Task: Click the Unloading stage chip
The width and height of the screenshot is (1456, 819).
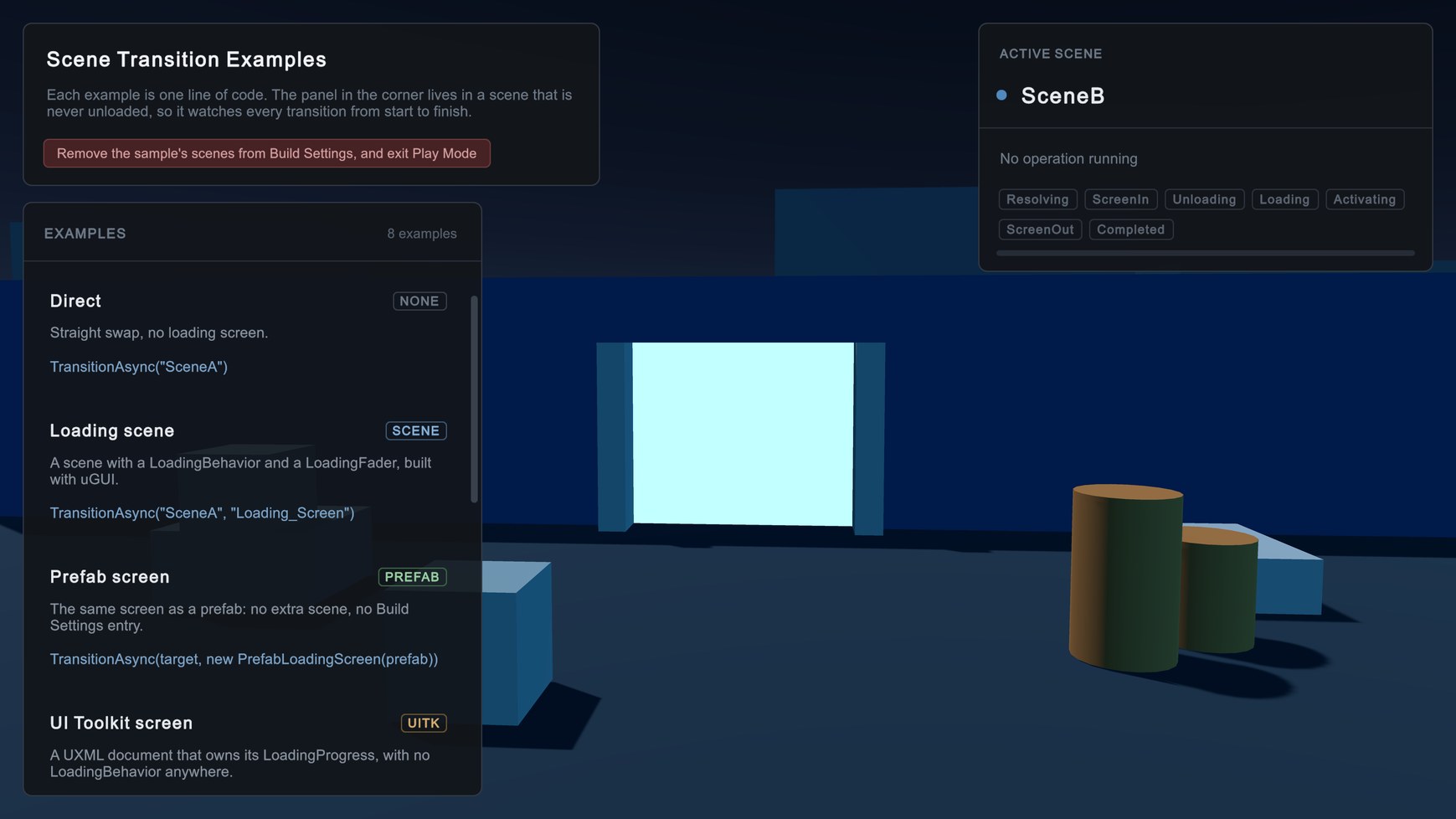Action: pos(1204,199)
